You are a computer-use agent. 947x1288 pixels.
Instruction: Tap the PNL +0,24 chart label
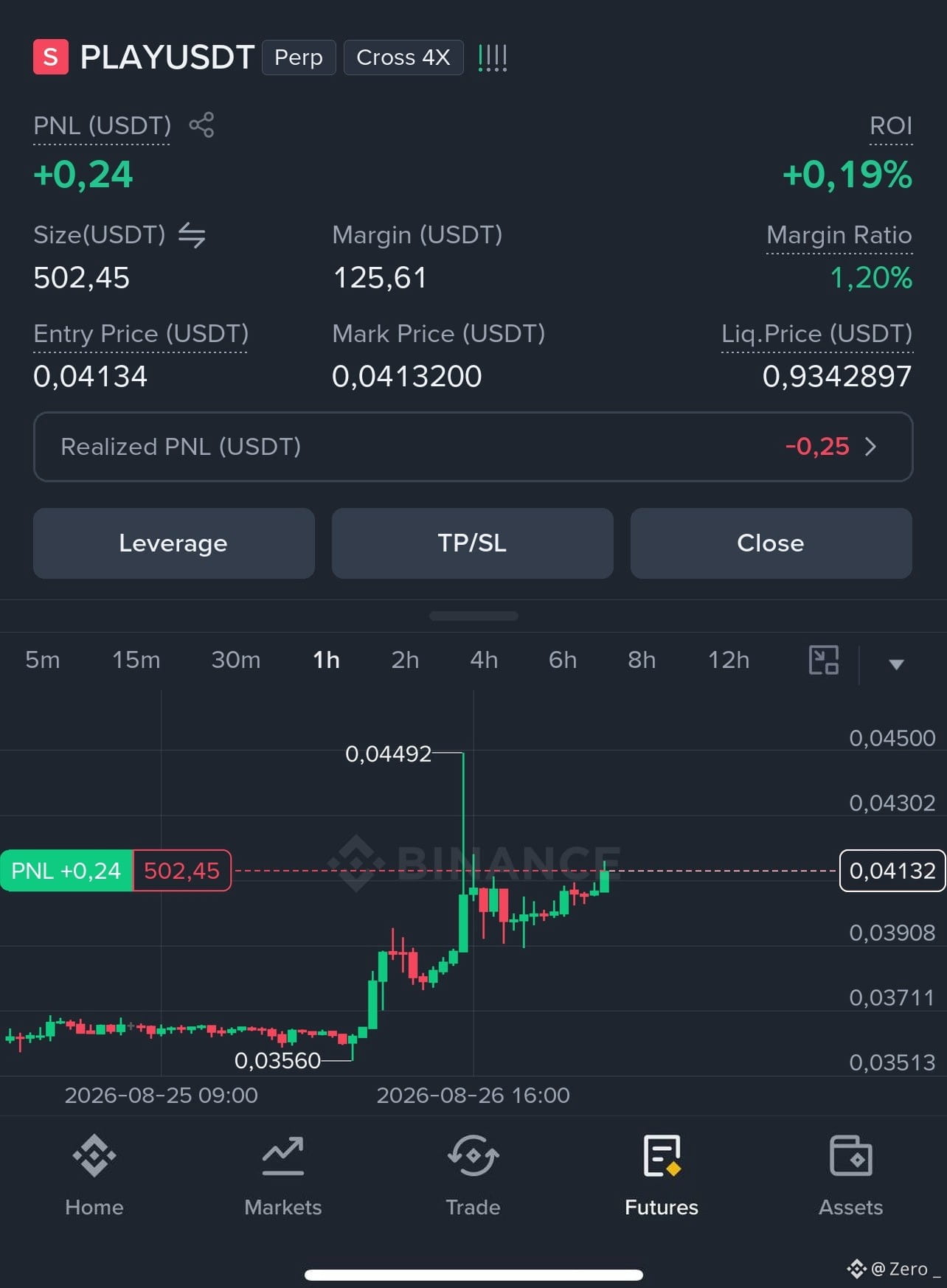click(x=66, y=871)
